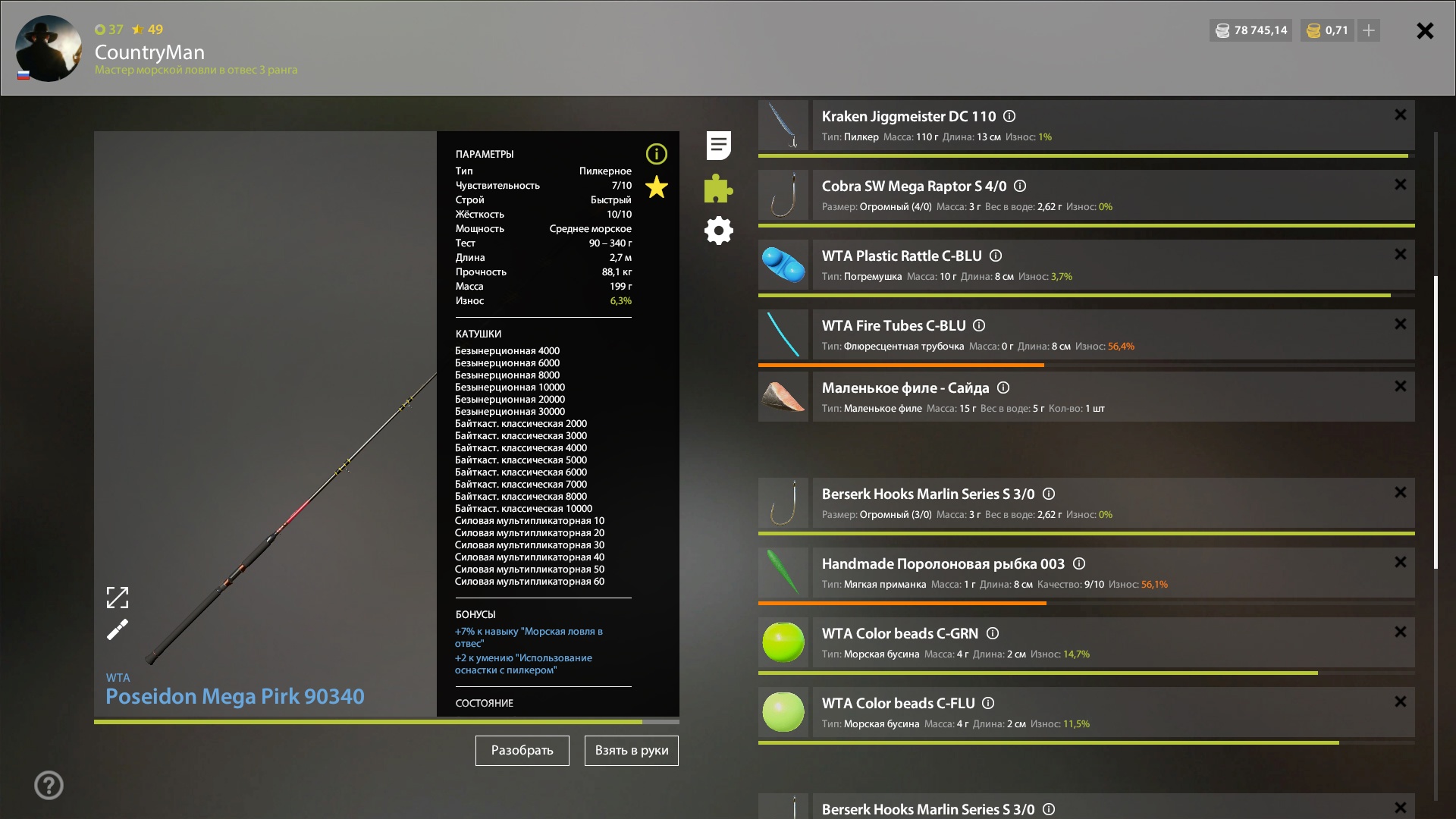This screenshot has width=1456, height=819.
Task: Click the rank title Мастер морской ловли
Action: (x=196, y=70)
